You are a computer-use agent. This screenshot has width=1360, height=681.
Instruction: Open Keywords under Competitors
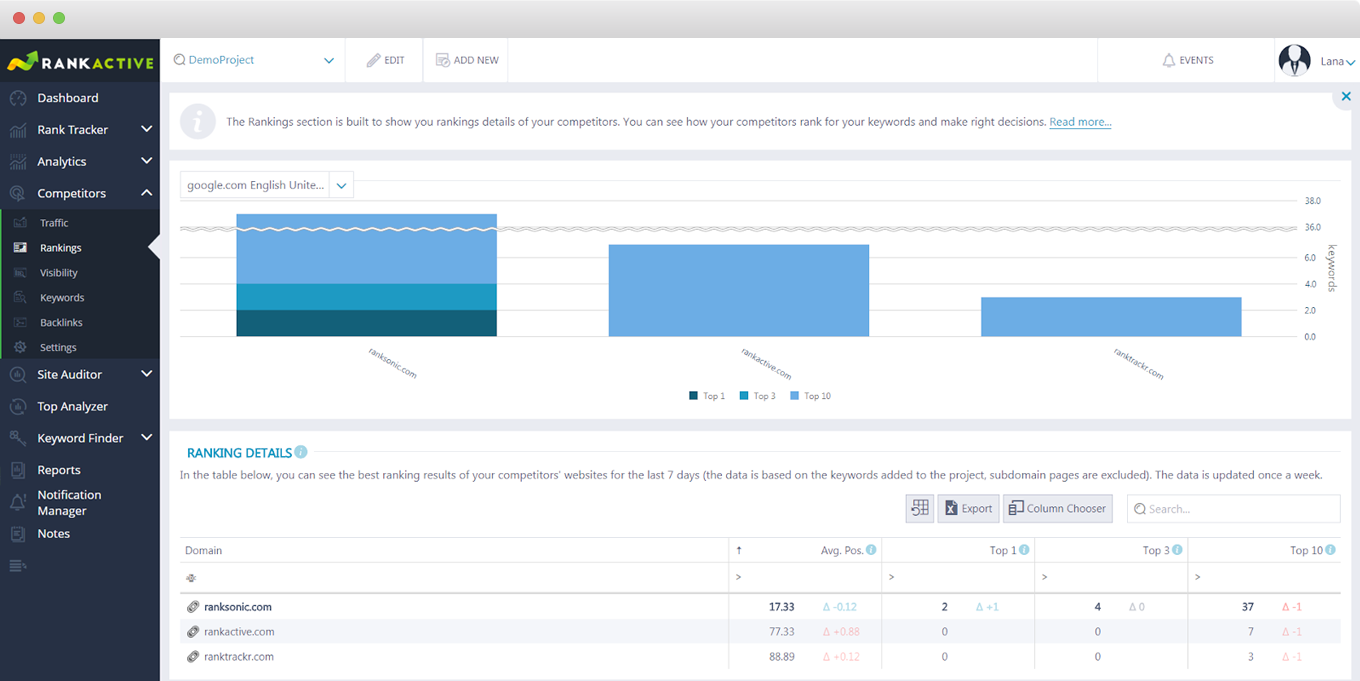[x=62, y=298]
